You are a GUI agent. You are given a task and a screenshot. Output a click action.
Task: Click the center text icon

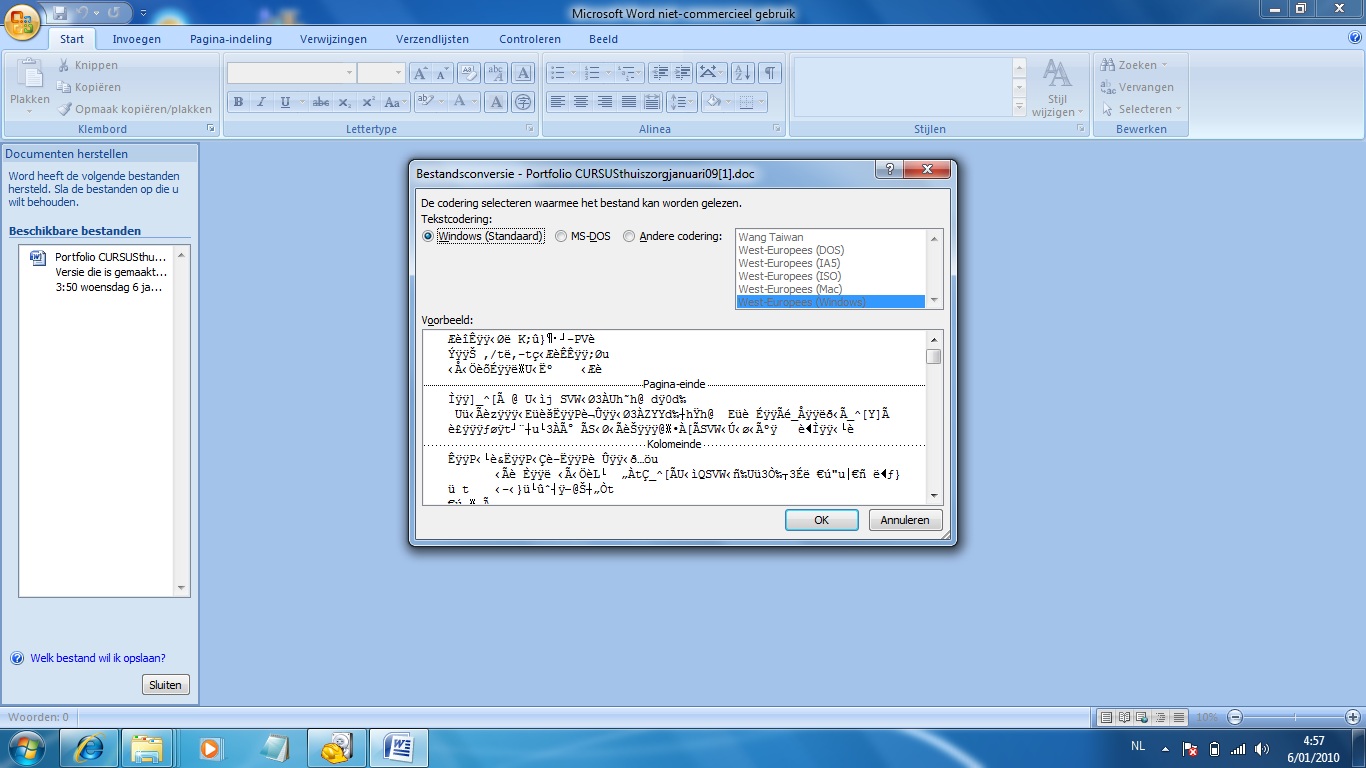pos(581,102)
